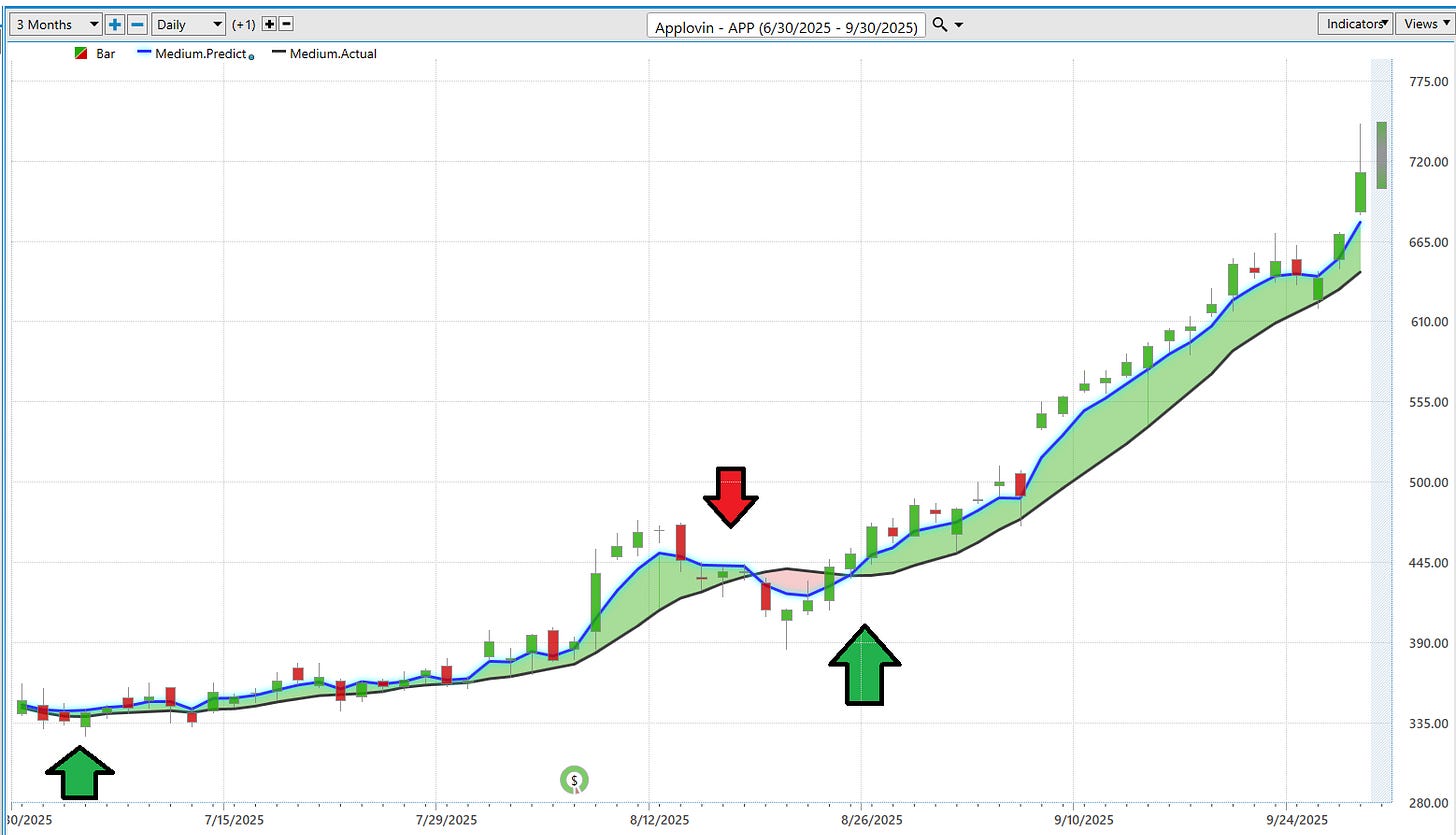
Task: Click the small dot beside Medium.Predict
Action: [251, 57]
